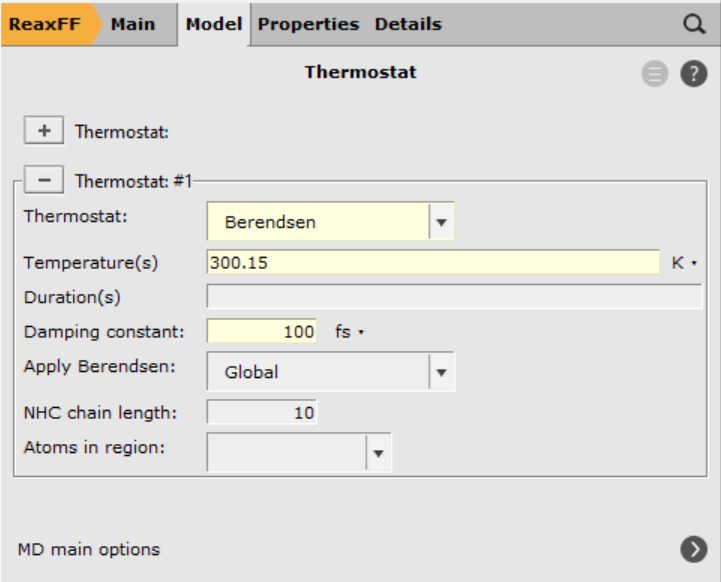Click the Damping constant value field
The width and height of the screenshot is (721, 582).
pyautogui.click(x=262, y=332)
